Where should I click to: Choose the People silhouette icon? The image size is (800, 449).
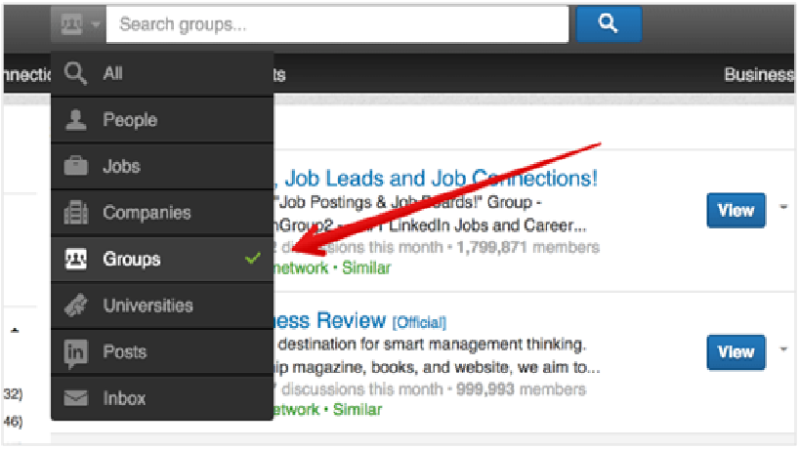[76, 120]
